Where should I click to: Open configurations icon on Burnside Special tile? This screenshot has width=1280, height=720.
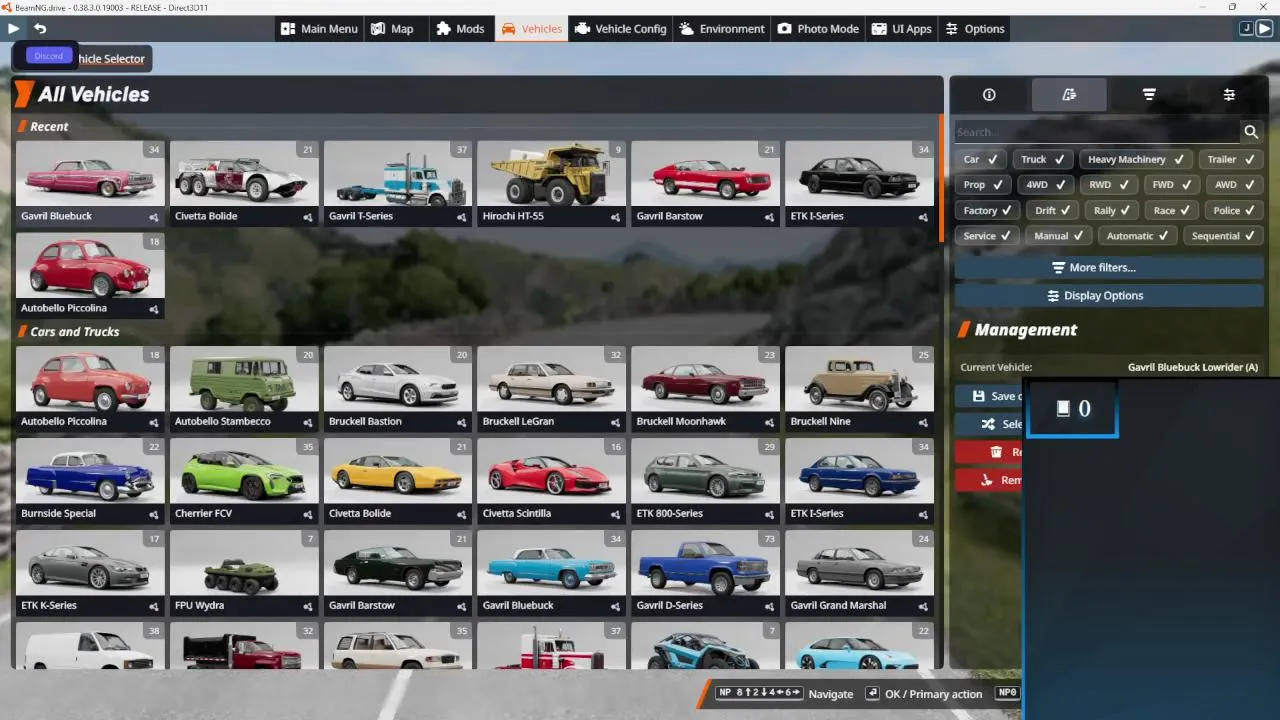click(x=154, y=514)
